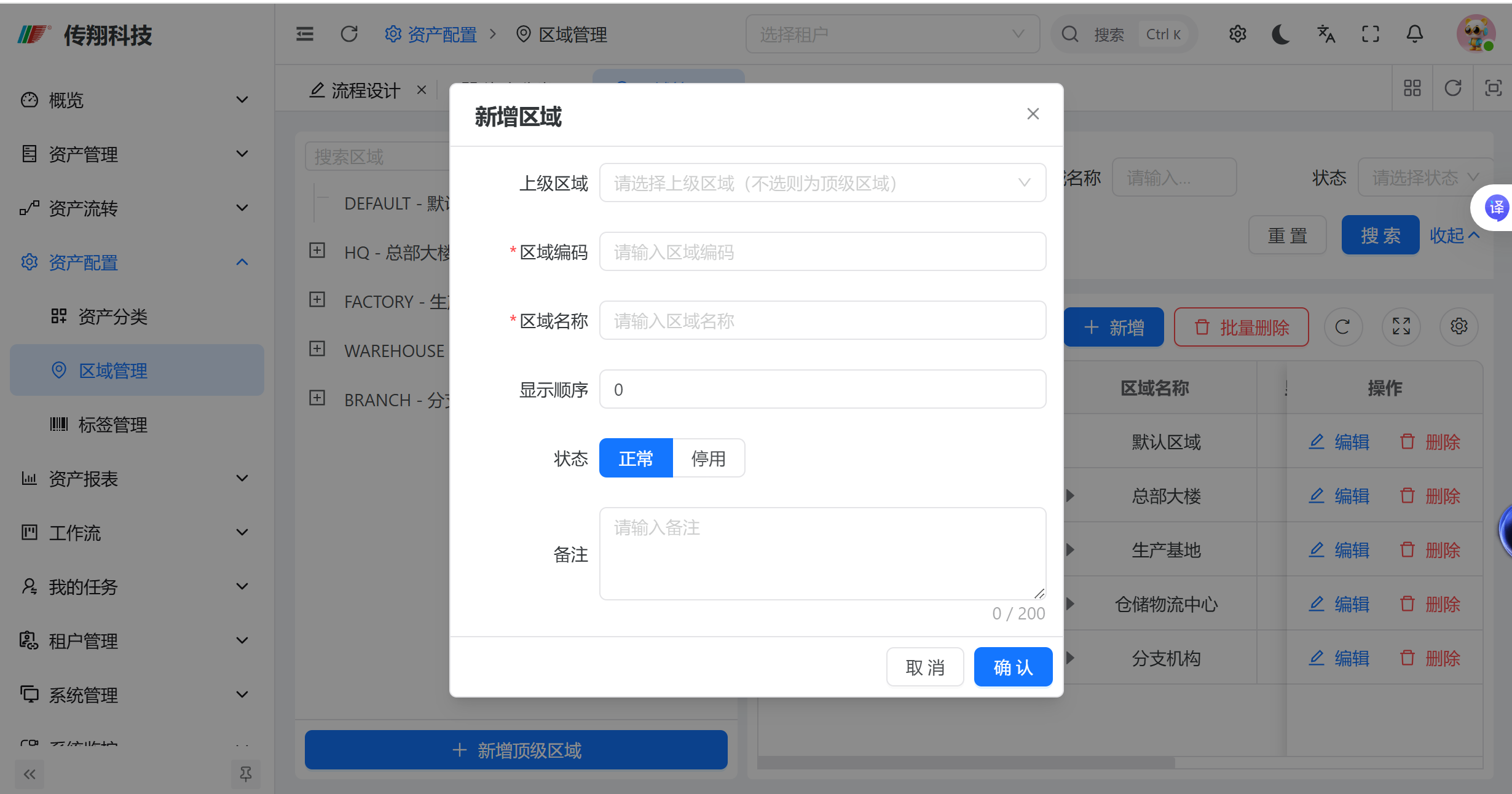Screen dimensions: 1512x794
Task: Click the floating translate 译 button
Action: click(1496, 208)
